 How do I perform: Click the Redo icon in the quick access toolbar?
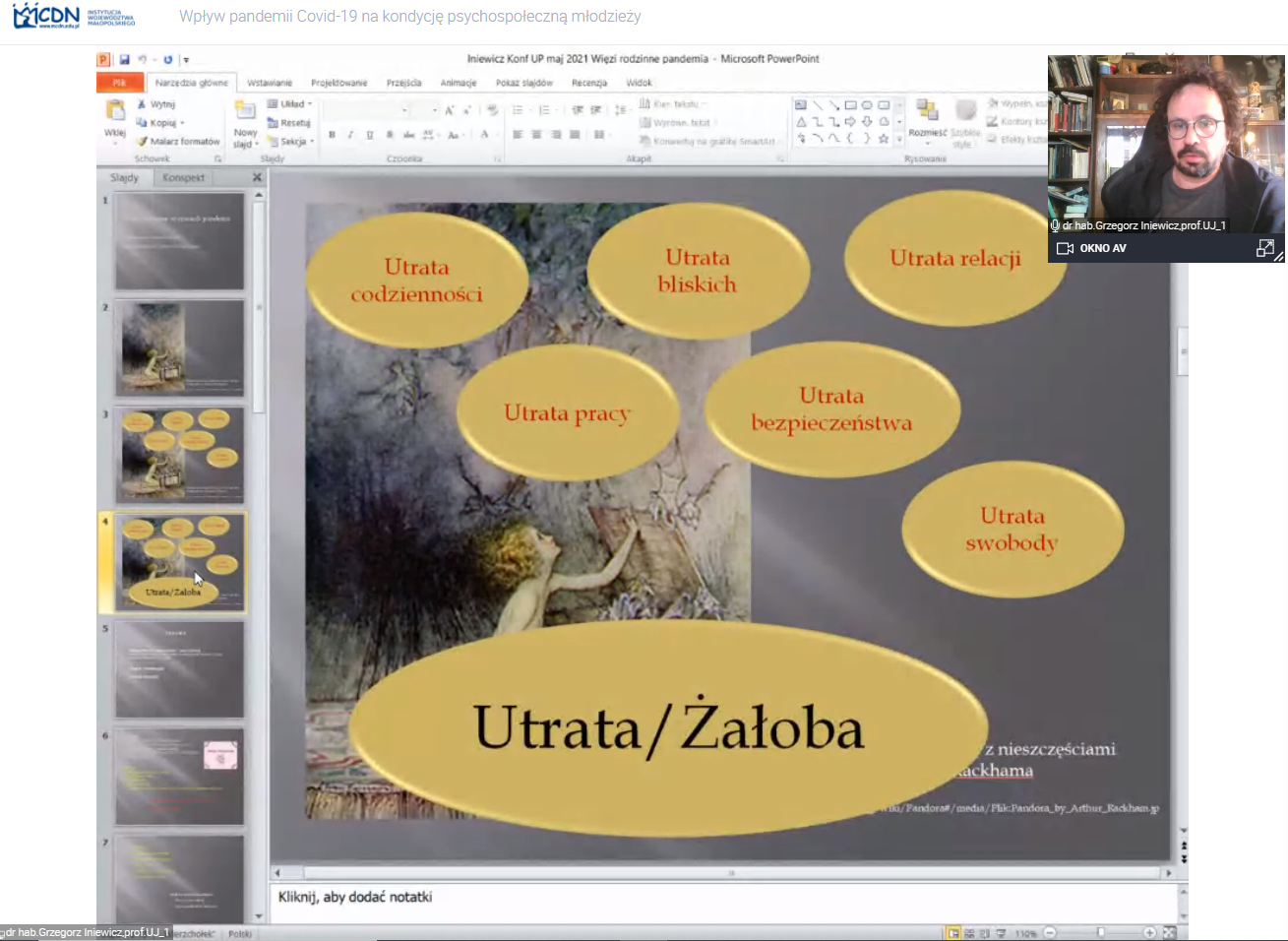tap(168, 60)
